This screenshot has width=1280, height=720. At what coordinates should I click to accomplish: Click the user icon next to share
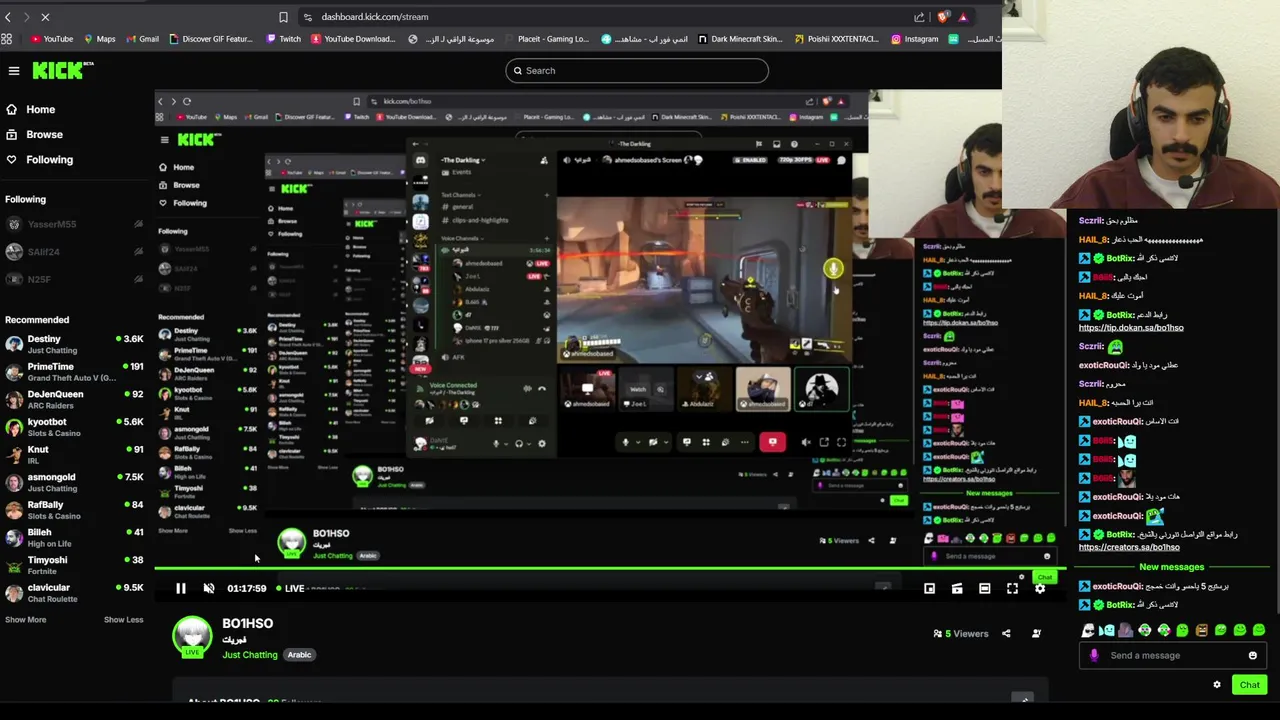pos(1036,633)
